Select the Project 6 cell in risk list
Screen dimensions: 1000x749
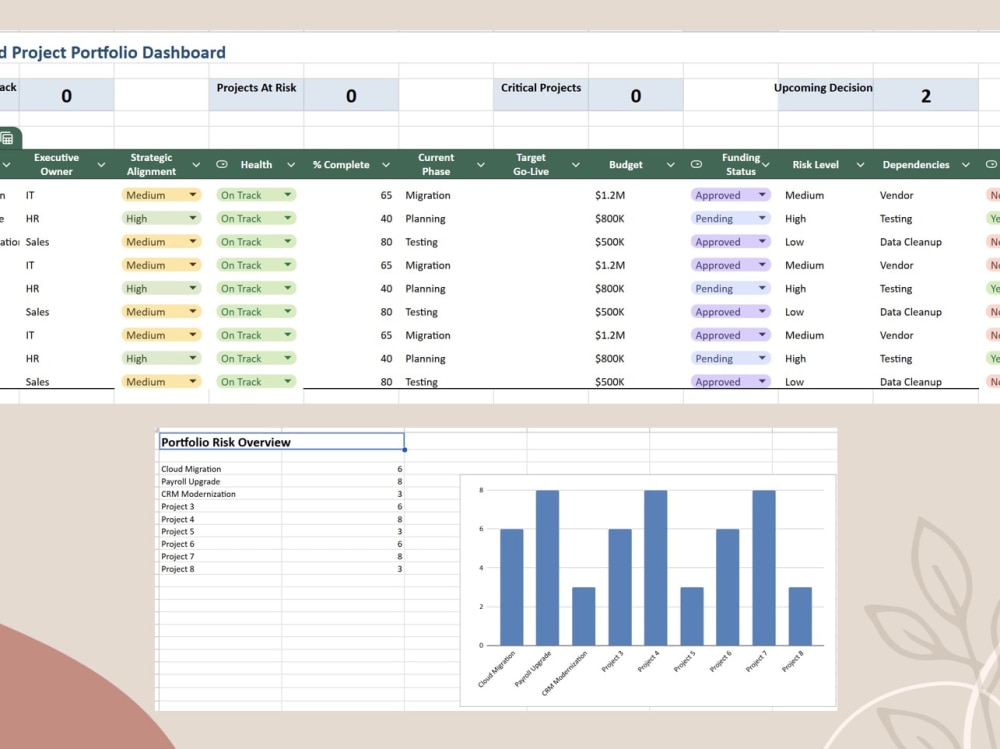pyautogui.click(x=220, y=544)
